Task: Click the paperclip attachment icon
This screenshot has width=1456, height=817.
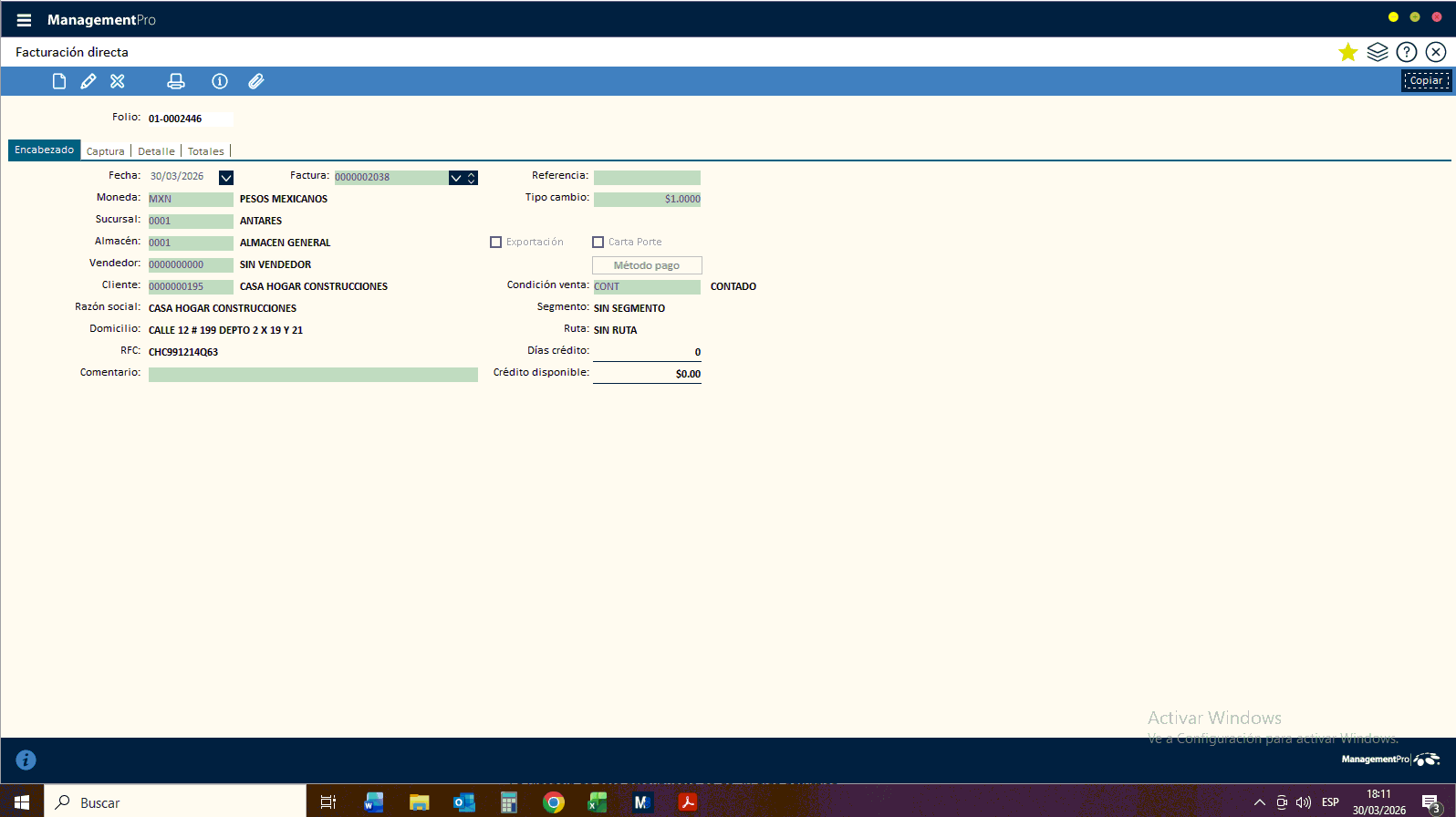Action: point(256,81)
